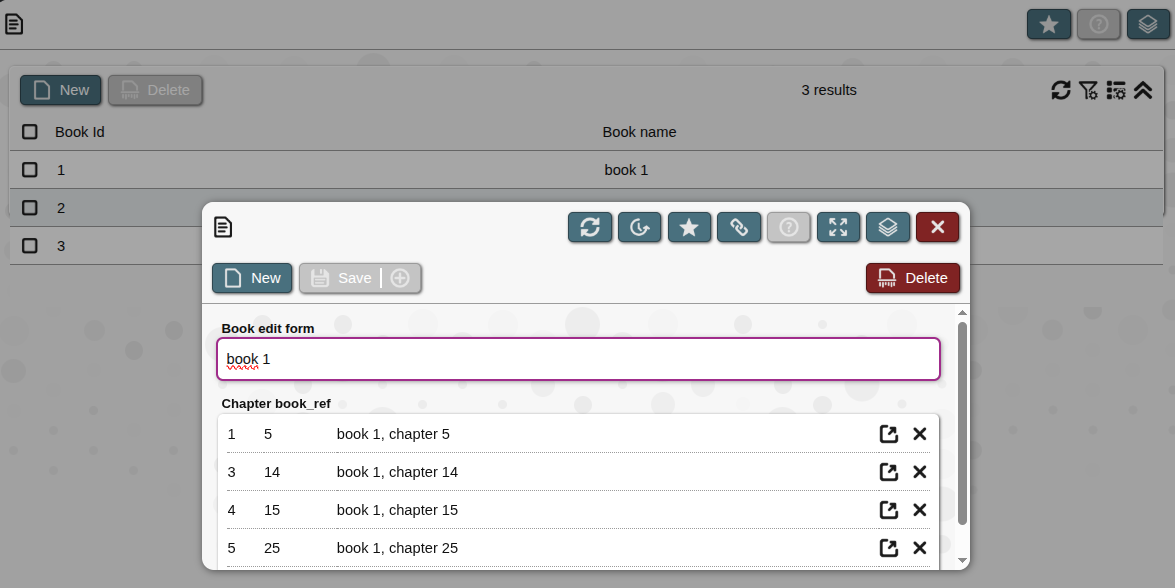The width and height of the screenshot is (1175, 588).
Task: Collapse the list with double chevron
Action: click(x=1143, y=90)
